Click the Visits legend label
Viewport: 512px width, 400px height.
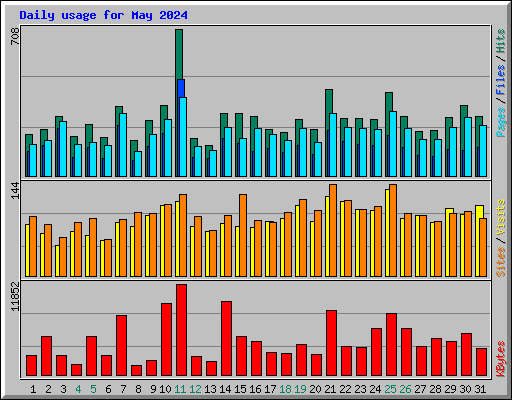(501, 218)
